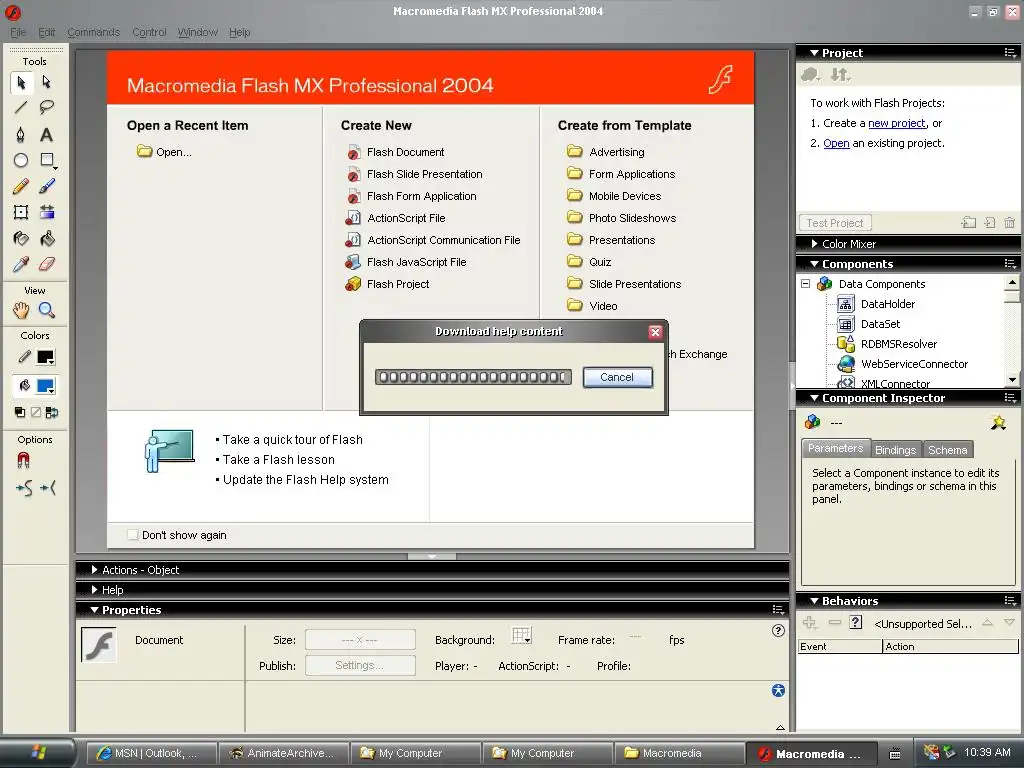Select the WebServiceConnector component
Viewport: 1024px width, 768px height.
click(x=914, y=364)
